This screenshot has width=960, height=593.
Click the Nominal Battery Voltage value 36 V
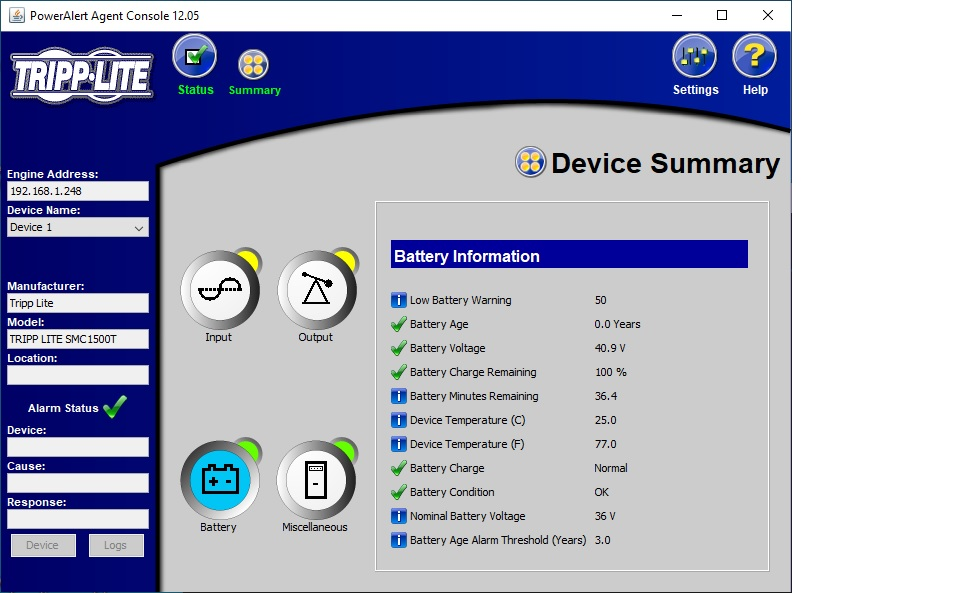605,517
